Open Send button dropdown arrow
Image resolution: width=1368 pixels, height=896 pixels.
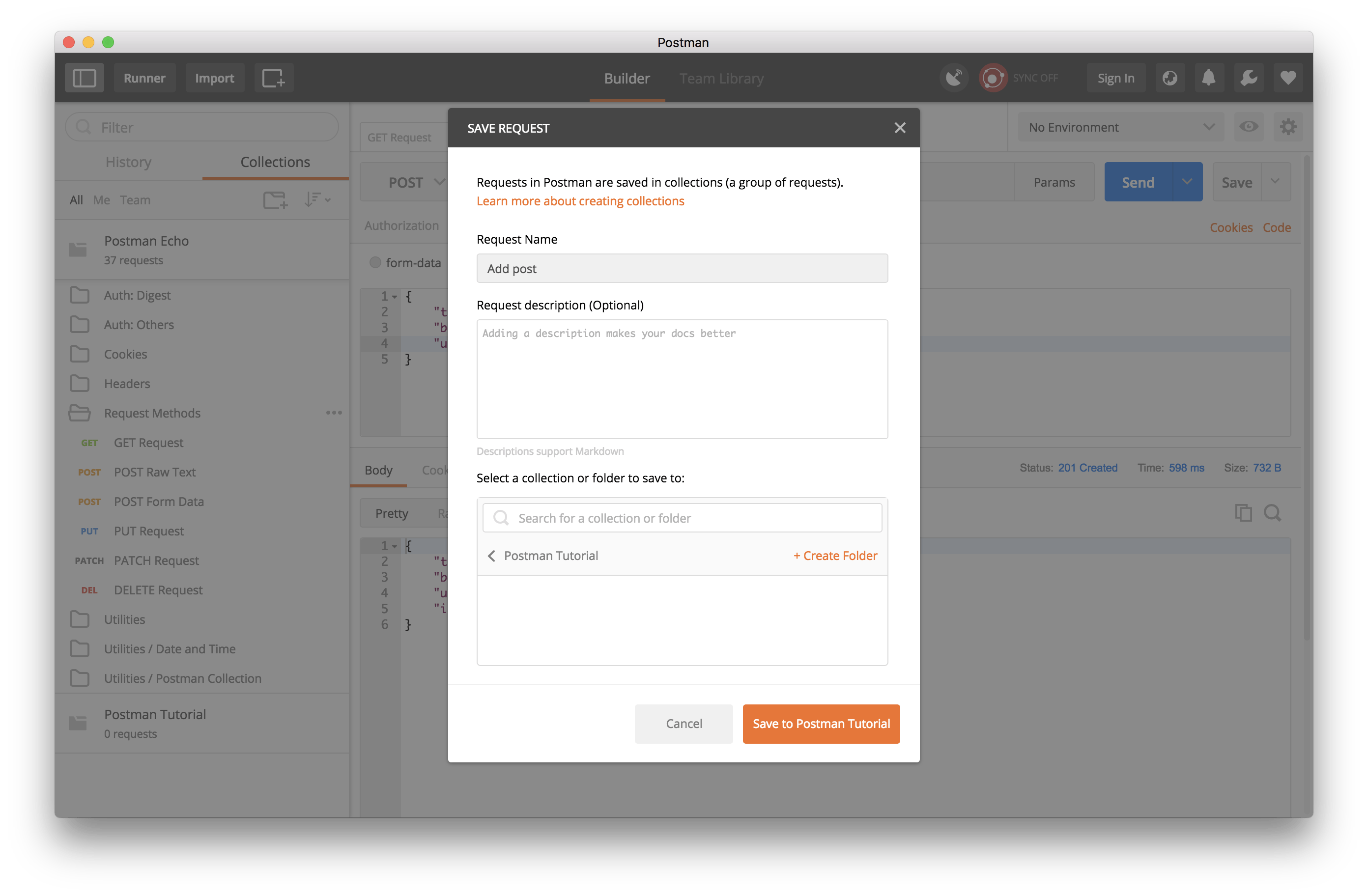(1187, 182)
